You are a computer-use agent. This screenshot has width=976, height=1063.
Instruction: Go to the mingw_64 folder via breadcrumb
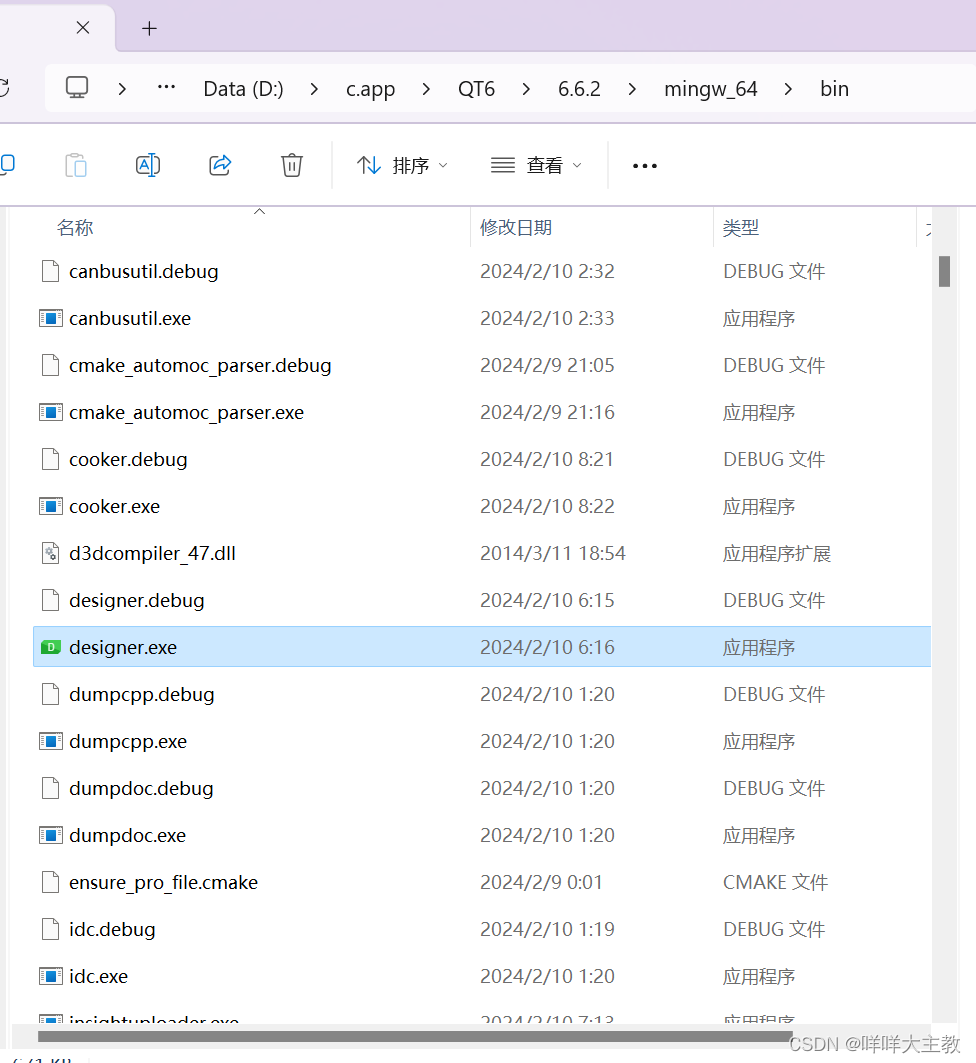(710, 88)
